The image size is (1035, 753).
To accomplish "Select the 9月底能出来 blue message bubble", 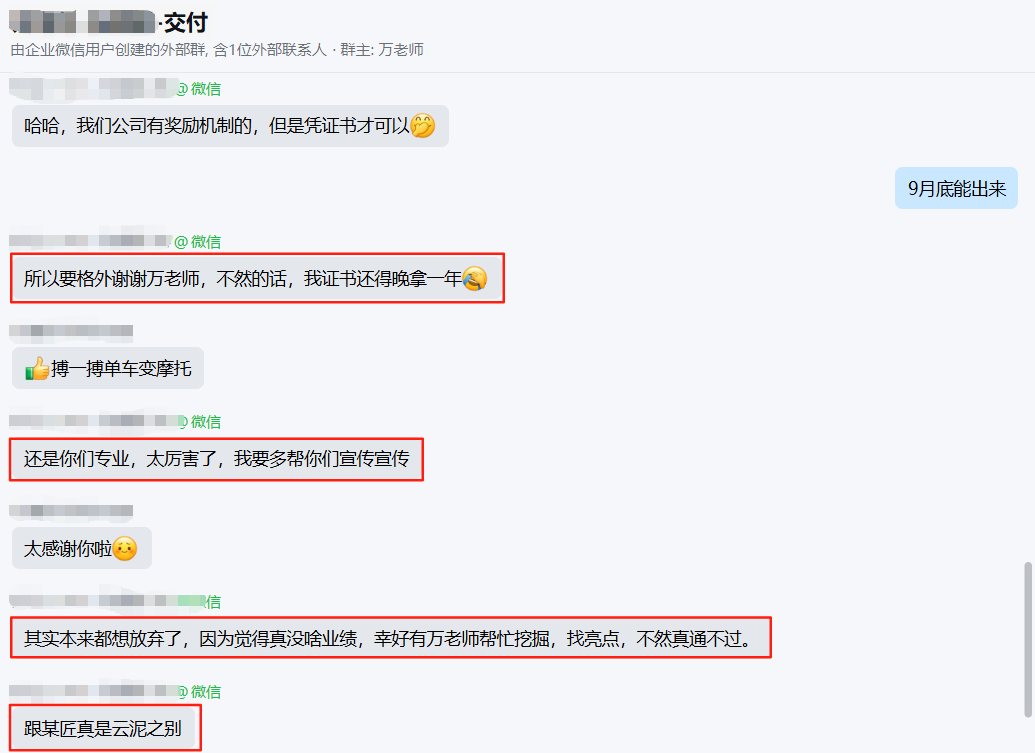I will point(956,189).
